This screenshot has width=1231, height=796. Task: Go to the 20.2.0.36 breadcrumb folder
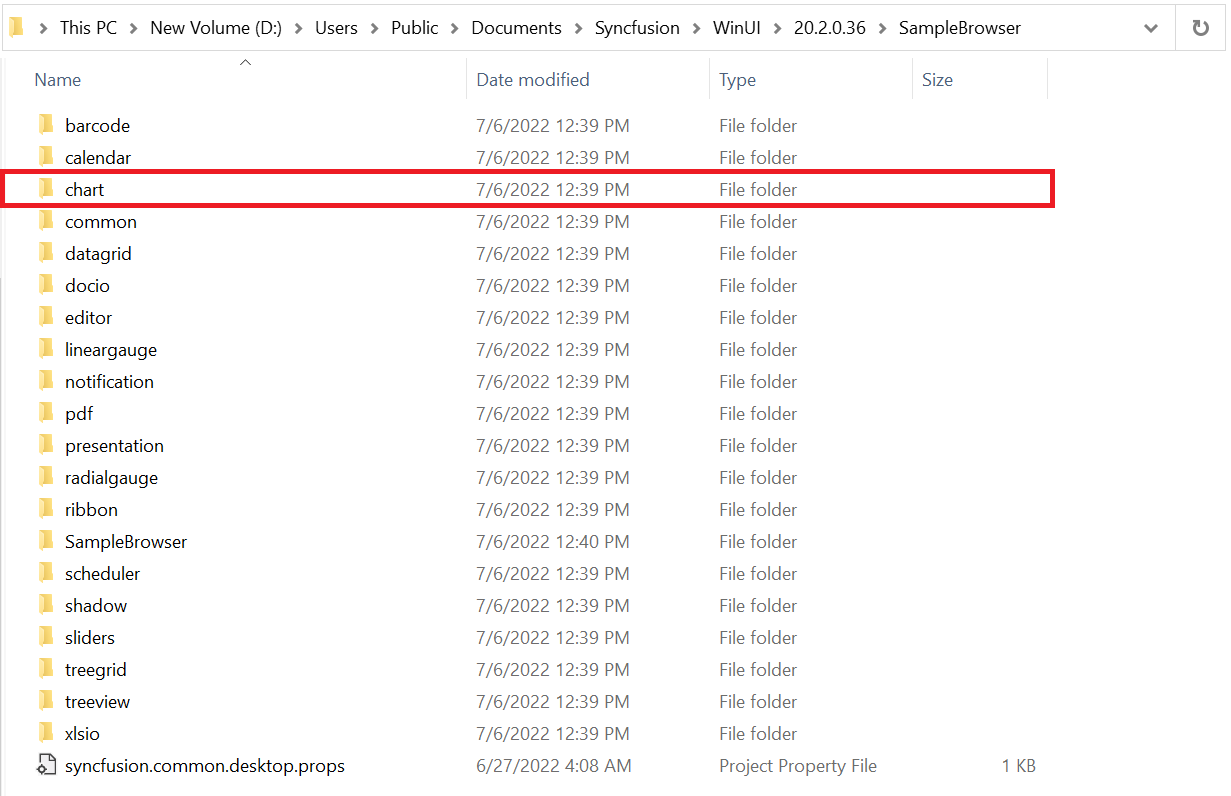(x=829, y=28)
